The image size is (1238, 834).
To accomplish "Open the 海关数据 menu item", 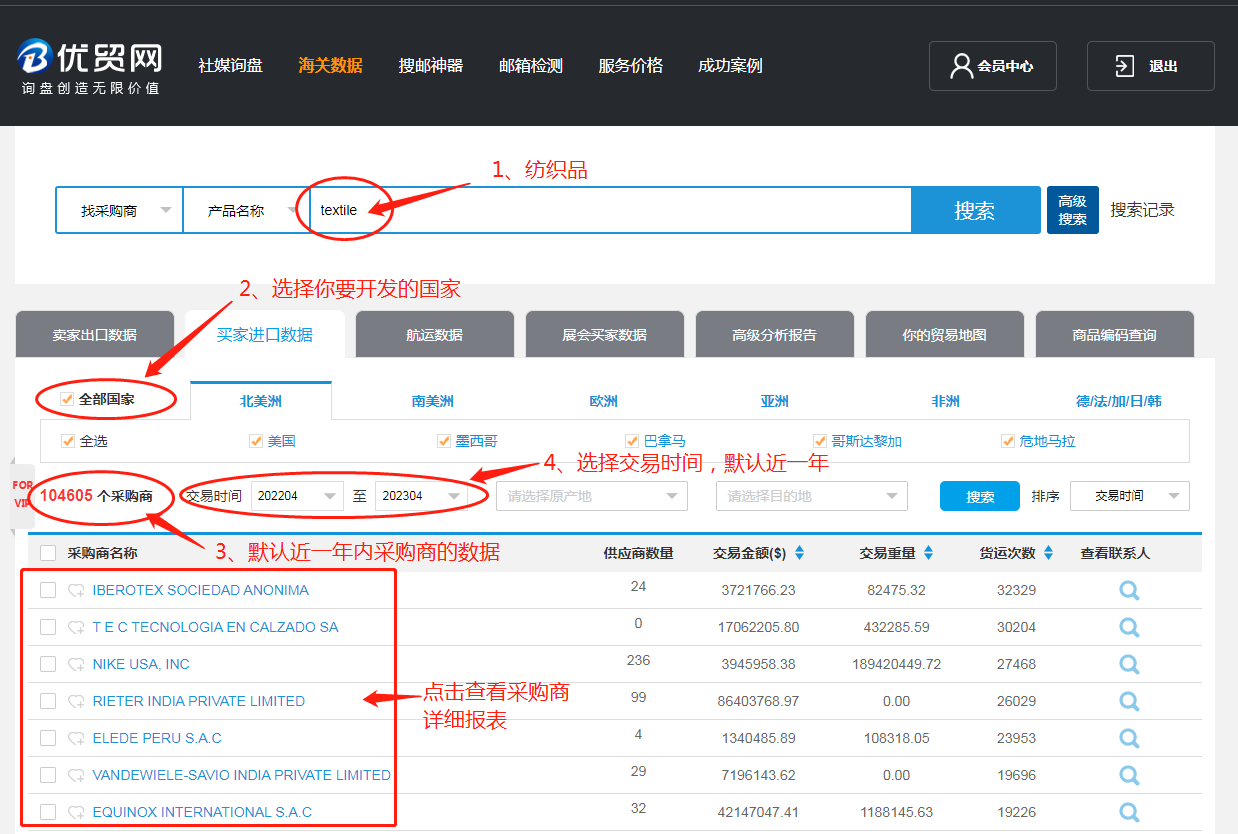I will coord(330,66).
